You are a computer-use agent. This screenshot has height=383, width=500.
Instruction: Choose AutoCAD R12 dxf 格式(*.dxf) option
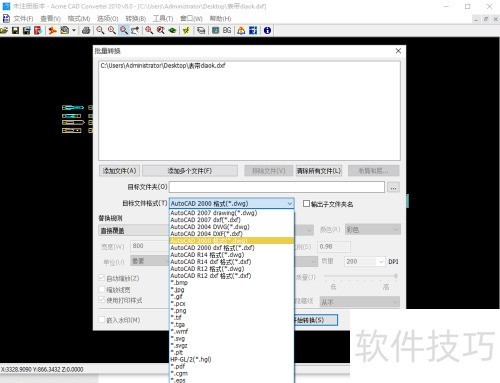pyautogui.click(x=232, y=276)
